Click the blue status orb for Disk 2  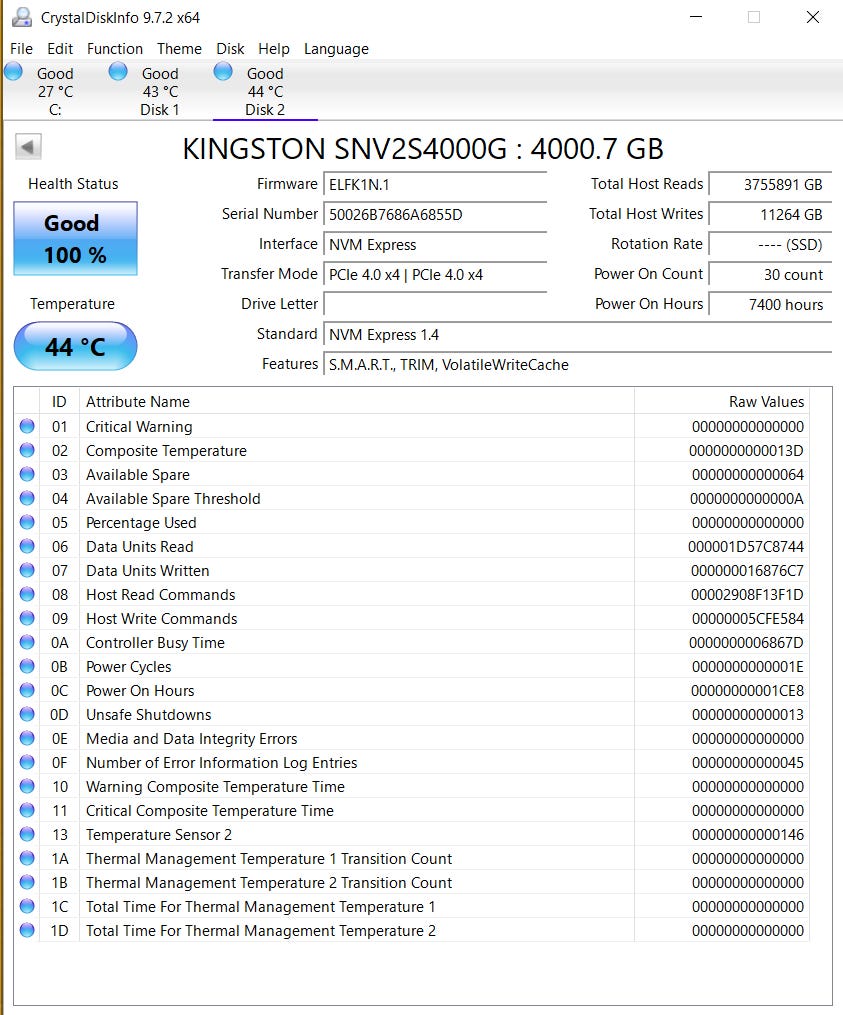(x=223, y=71)
